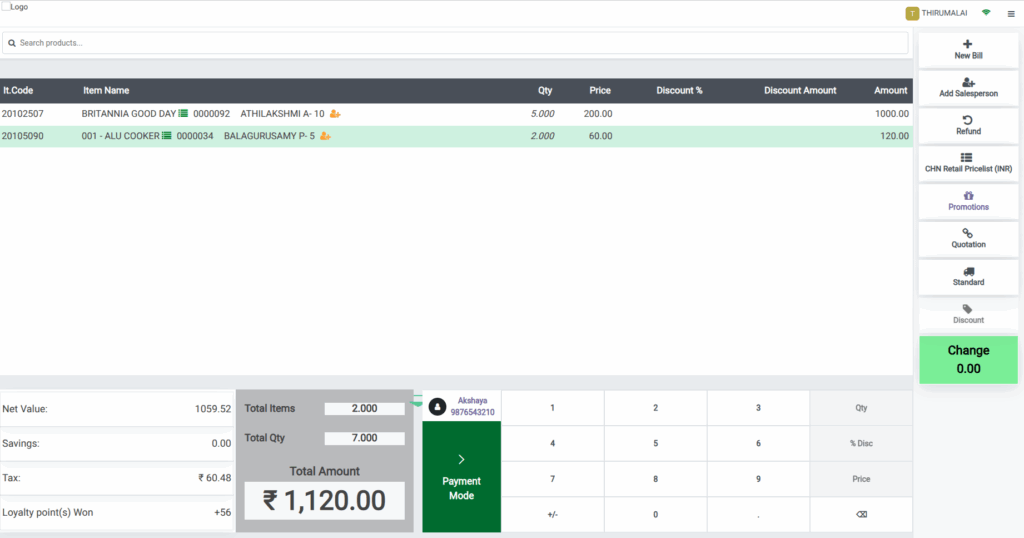This screenshot has height=538, width=1024.
Task: Click Add Salesperson button
Action: tap(968, 87)
